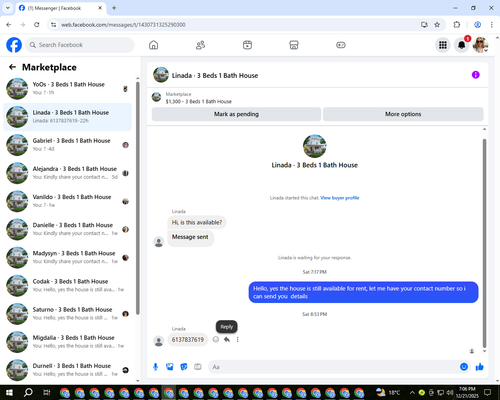
Task: Open Durnell 3 Beds 1 Bath House chat
Action: pyautogui.click(x=67, y=370)
